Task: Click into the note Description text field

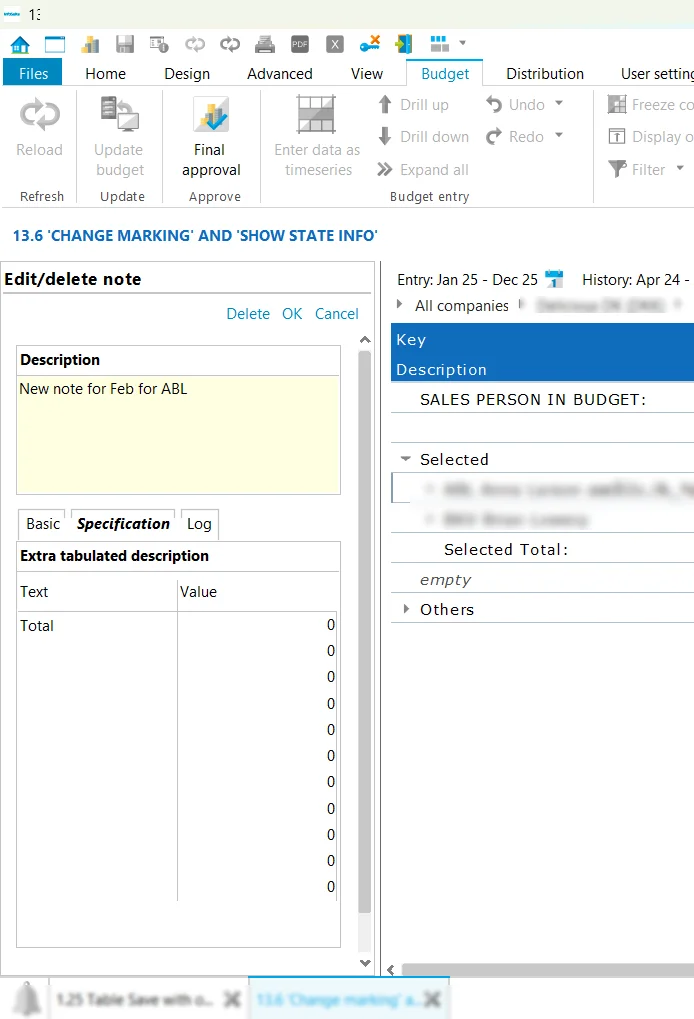Action: tap(178, 435)
